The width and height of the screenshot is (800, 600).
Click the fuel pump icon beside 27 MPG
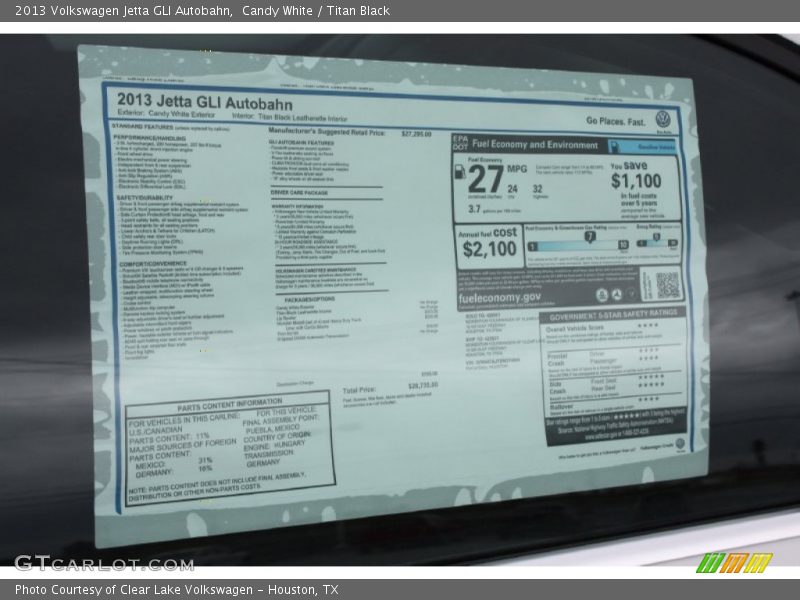[x=460, y=172]
